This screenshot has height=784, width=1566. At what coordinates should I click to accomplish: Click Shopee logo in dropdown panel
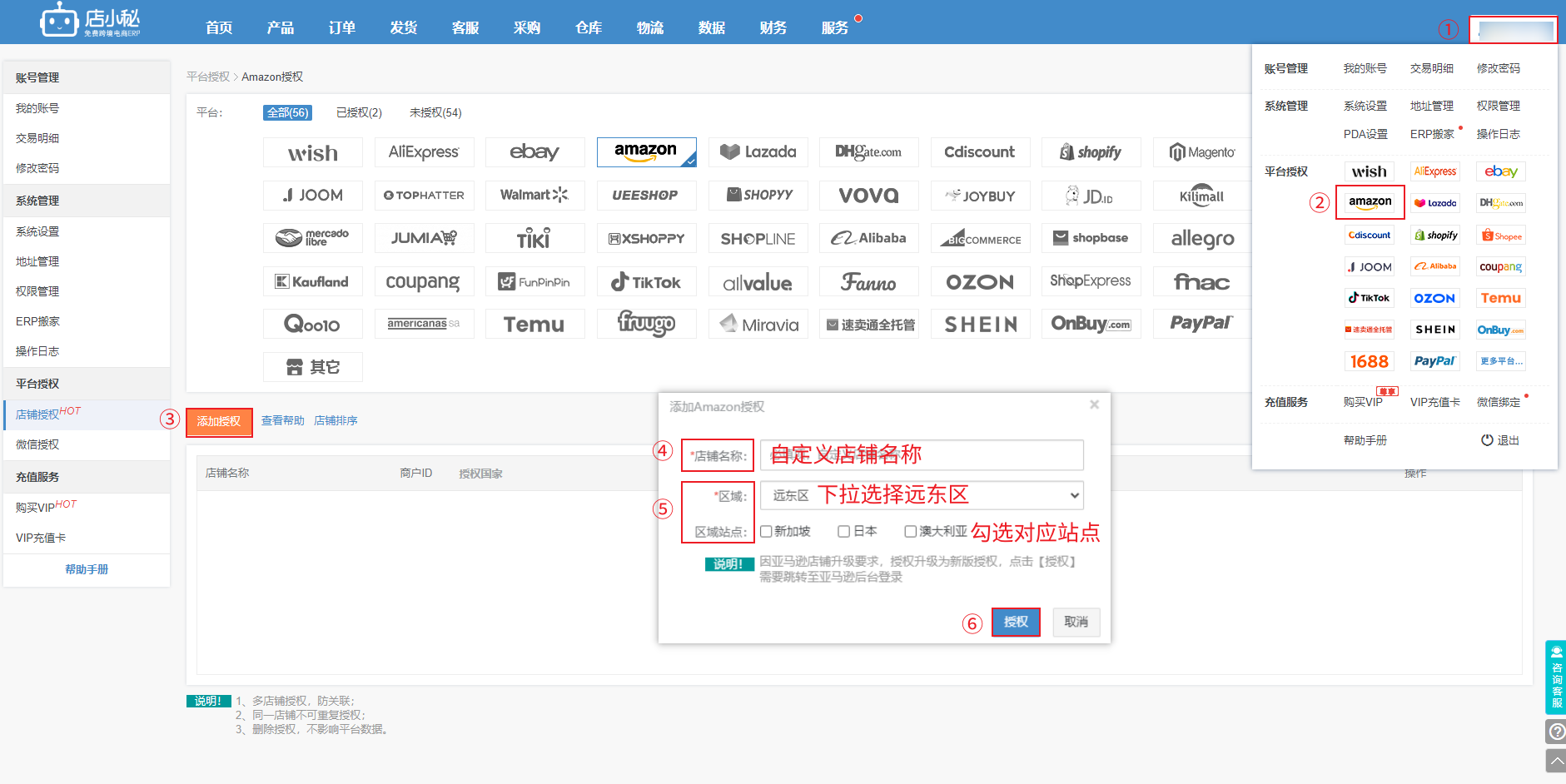(1501, 236)
